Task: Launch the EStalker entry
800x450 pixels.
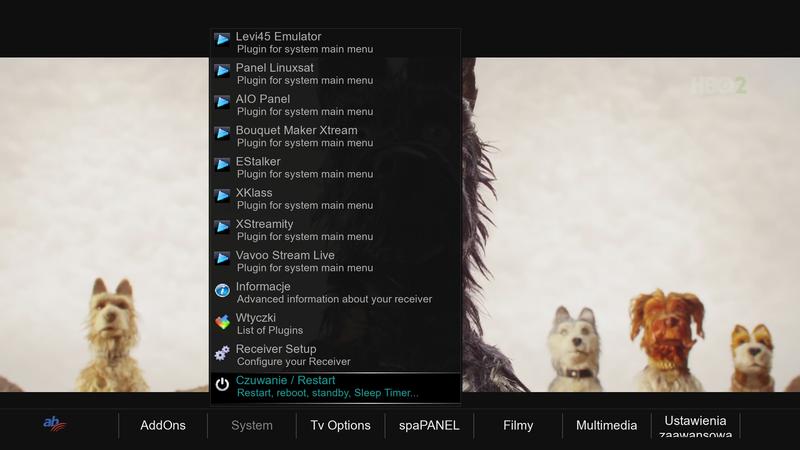Action: (x=335, y=168)
